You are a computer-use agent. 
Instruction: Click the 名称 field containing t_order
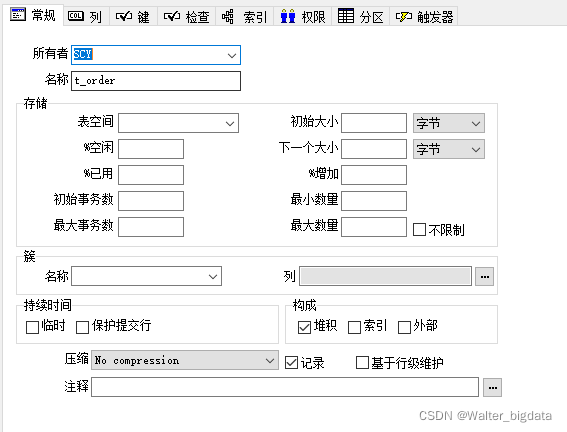156,81
